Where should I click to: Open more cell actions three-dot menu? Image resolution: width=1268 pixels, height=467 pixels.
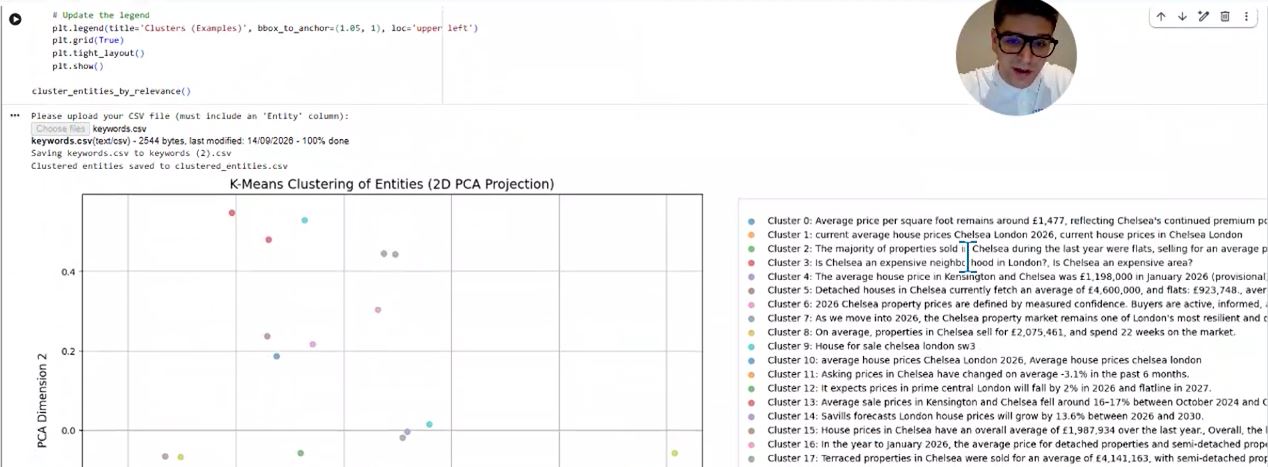(1246, 17)
